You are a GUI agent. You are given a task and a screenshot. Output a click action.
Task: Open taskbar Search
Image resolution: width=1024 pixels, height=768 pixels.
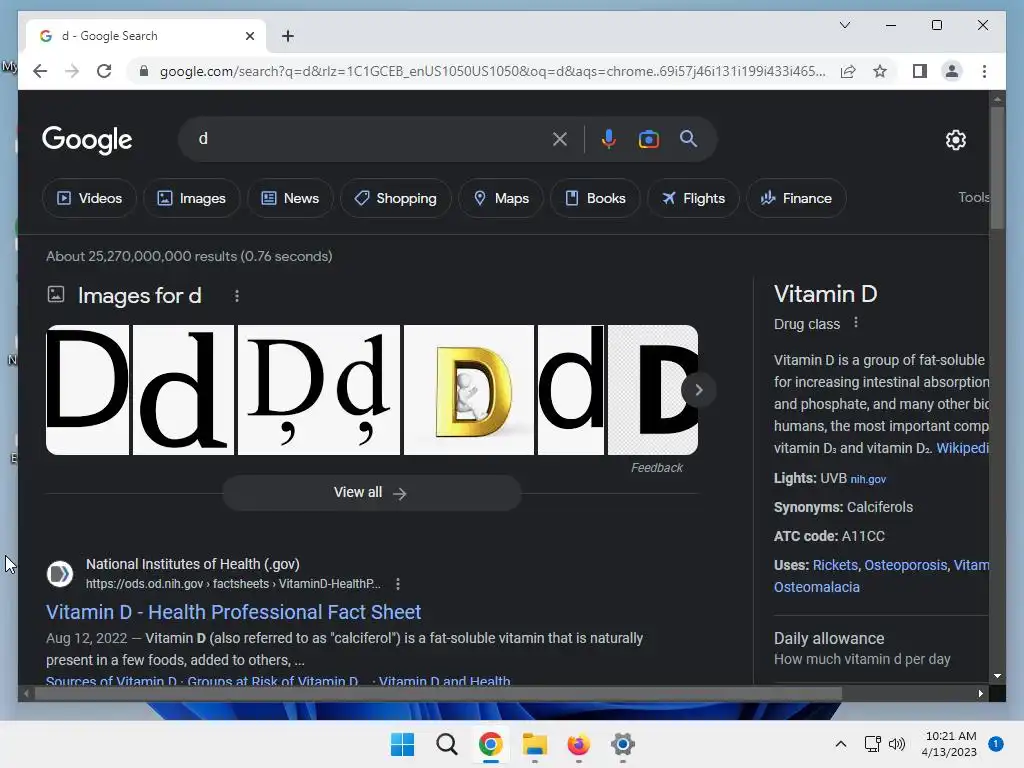click(x=447, y=744)
